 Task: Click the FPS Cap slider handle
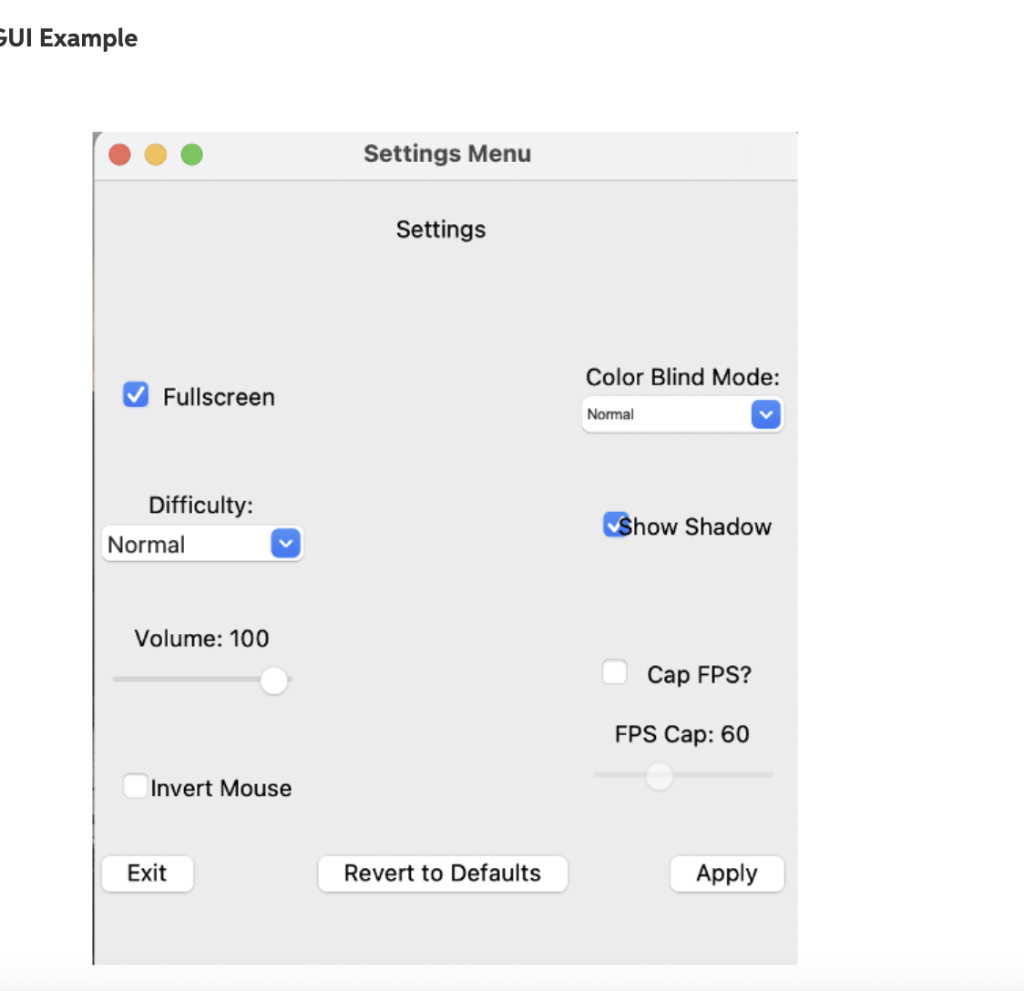pyautogui.click(x=659, y=776)
